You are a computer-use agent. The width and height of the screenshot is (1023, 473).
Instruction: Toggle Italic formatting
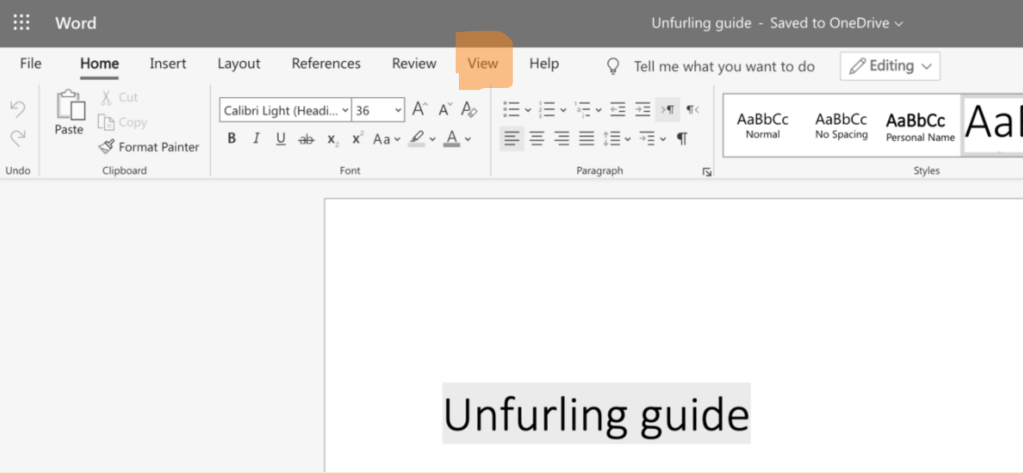point(256,139)
